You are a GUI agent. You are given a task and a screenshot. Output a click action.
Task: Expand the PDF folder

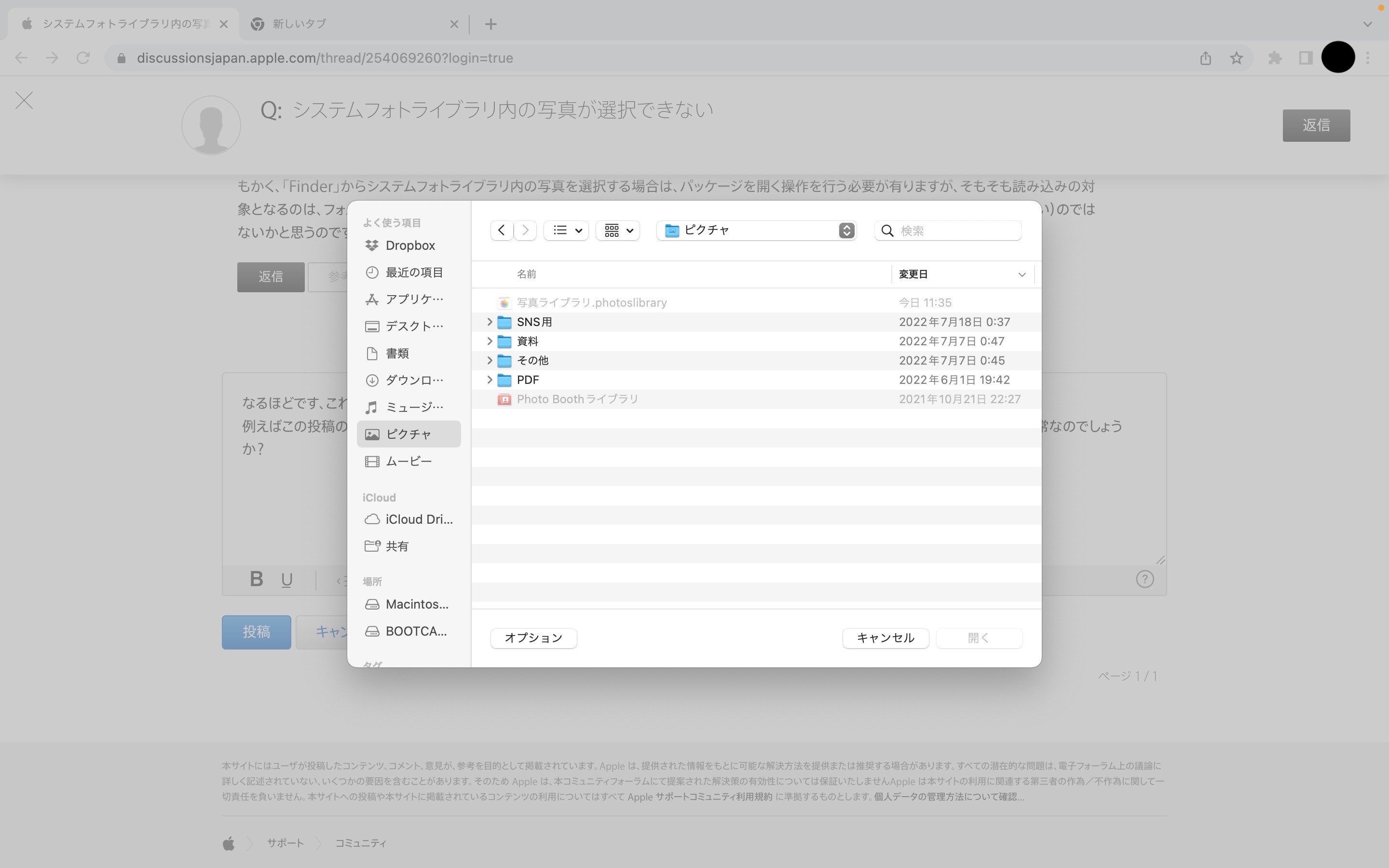pos(490,380)
